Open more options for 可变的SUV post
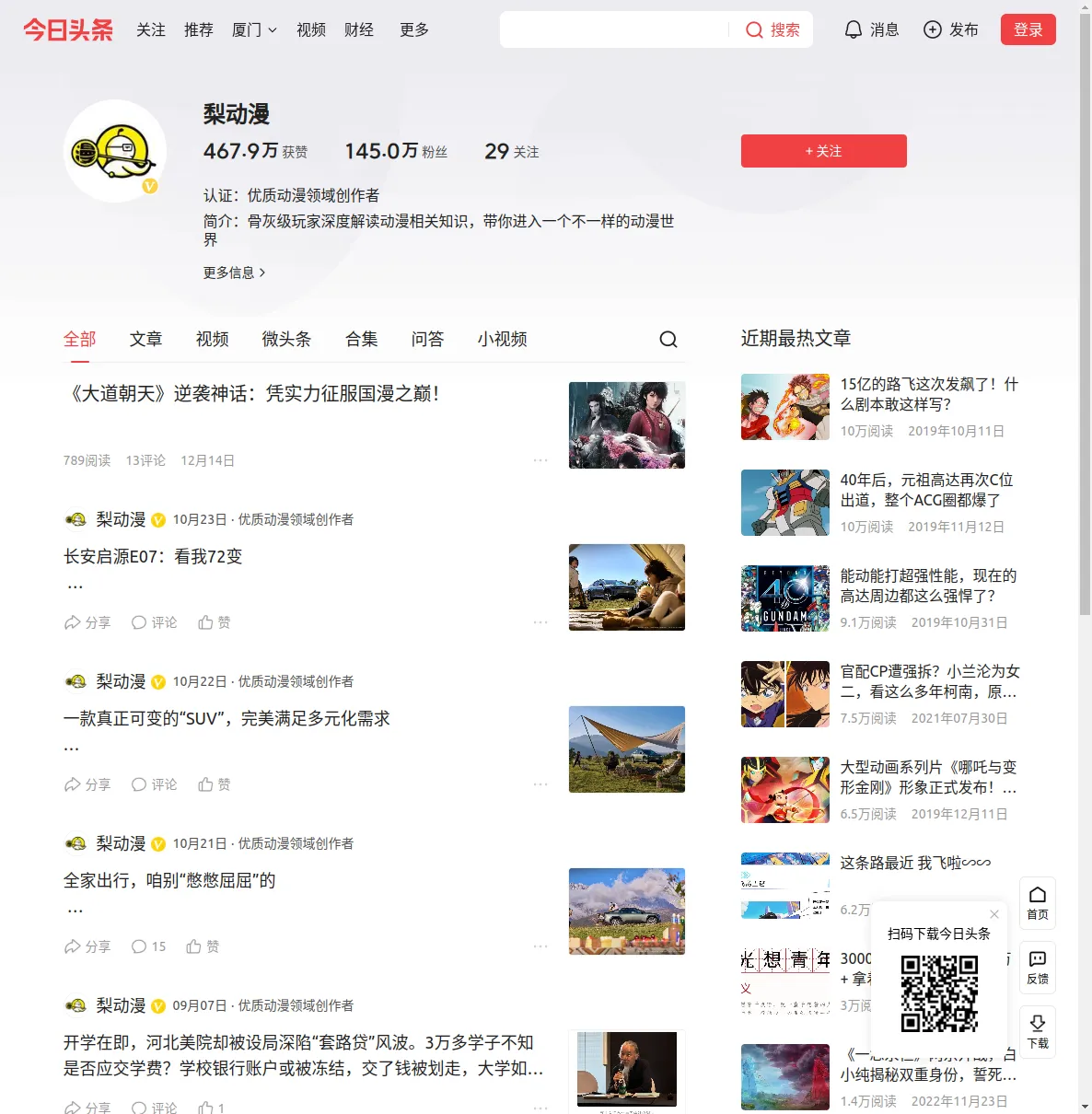 540,783
